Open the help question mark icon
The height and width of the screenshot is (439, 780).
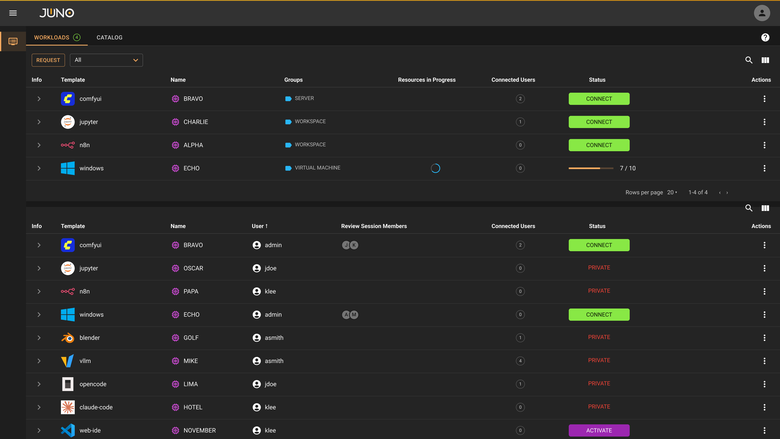(x=765, y=37)
